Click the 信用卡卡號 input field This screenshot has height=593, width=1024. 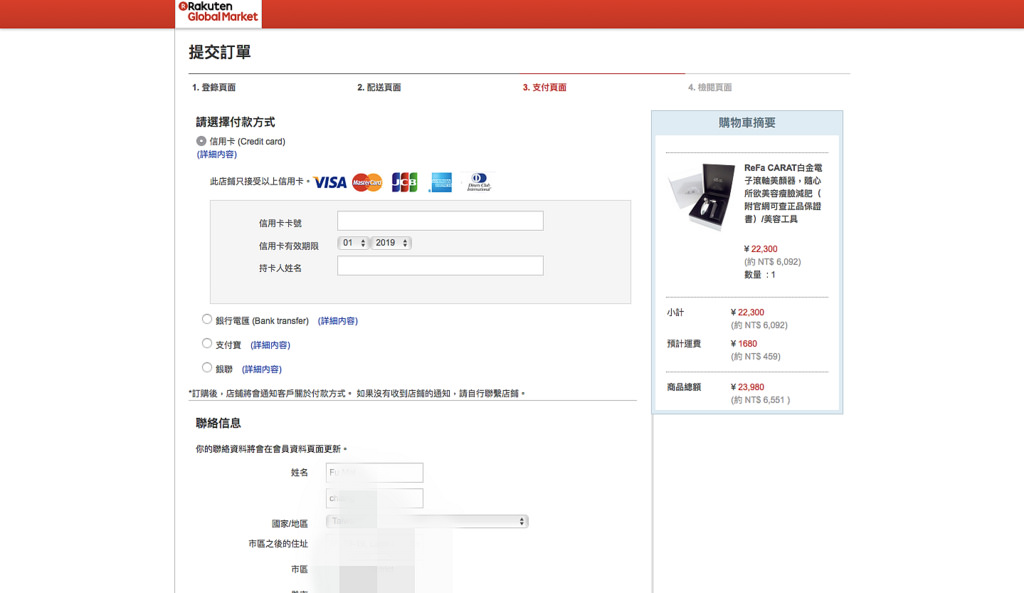pyautogui.click(x=440, y=221)
